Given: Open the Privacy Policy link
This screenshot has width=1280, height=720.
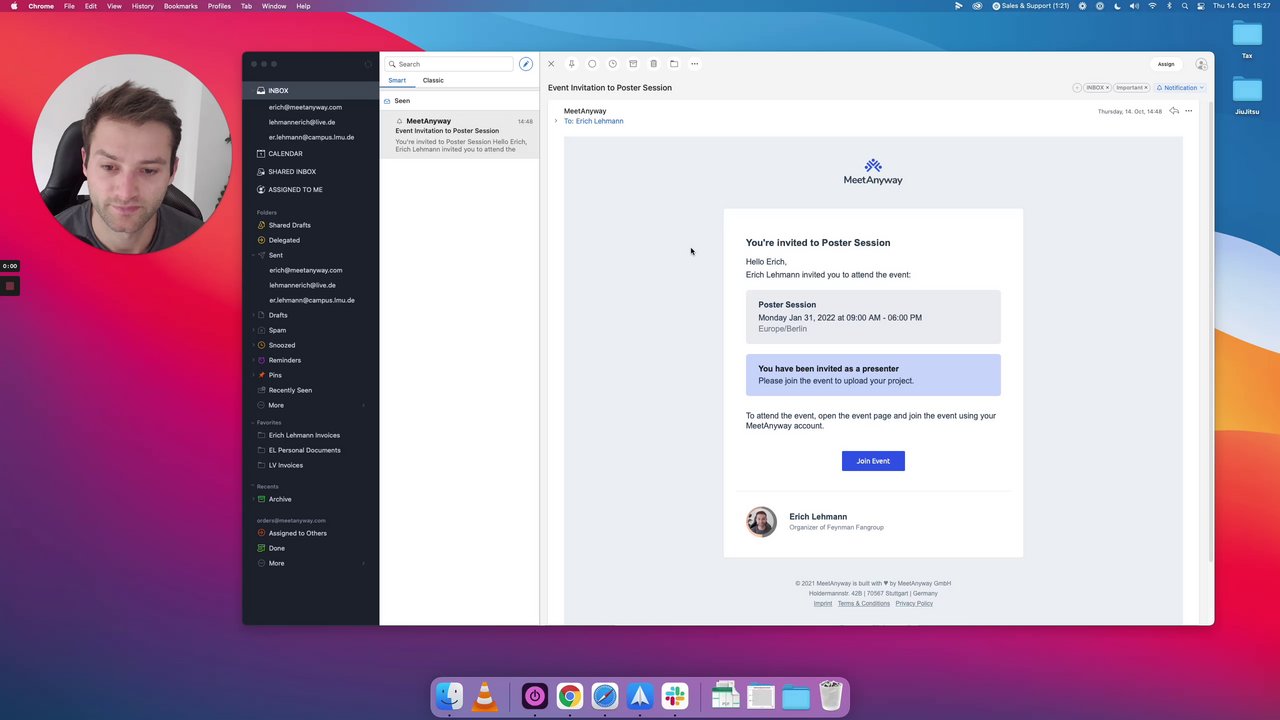Looking at the screenshot, I should point(914,603).
